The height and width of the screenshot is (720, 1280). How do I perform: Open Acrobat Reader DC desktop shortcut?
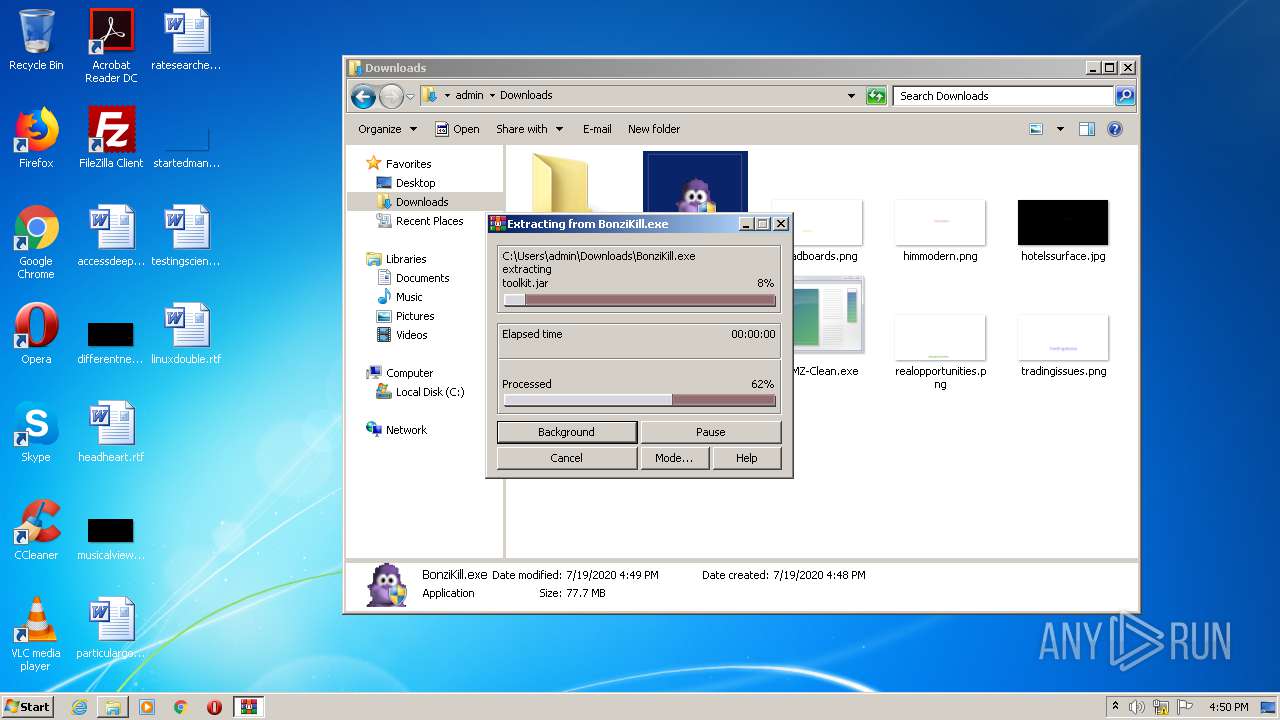click(111, 46)
